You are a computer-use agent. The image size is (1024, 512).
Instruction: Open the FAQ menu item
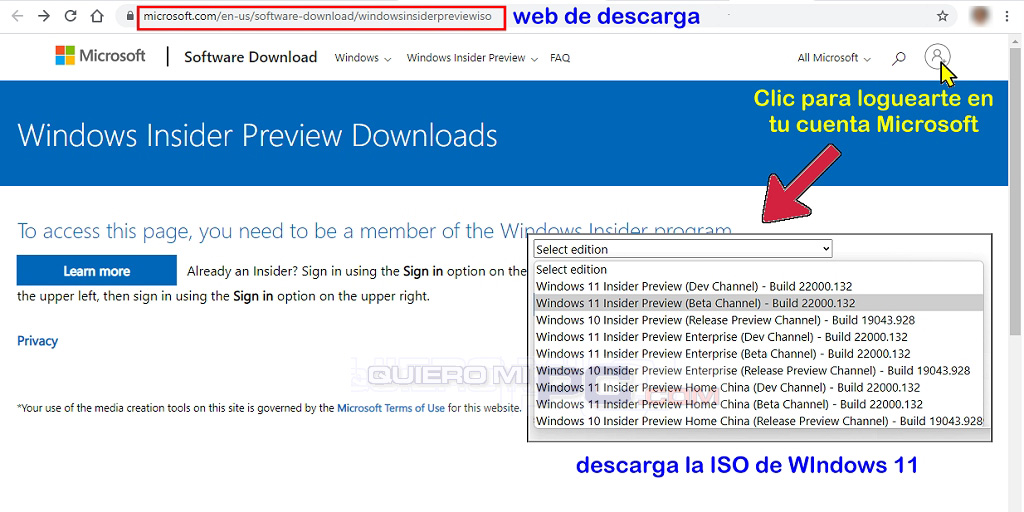(560, 58)
